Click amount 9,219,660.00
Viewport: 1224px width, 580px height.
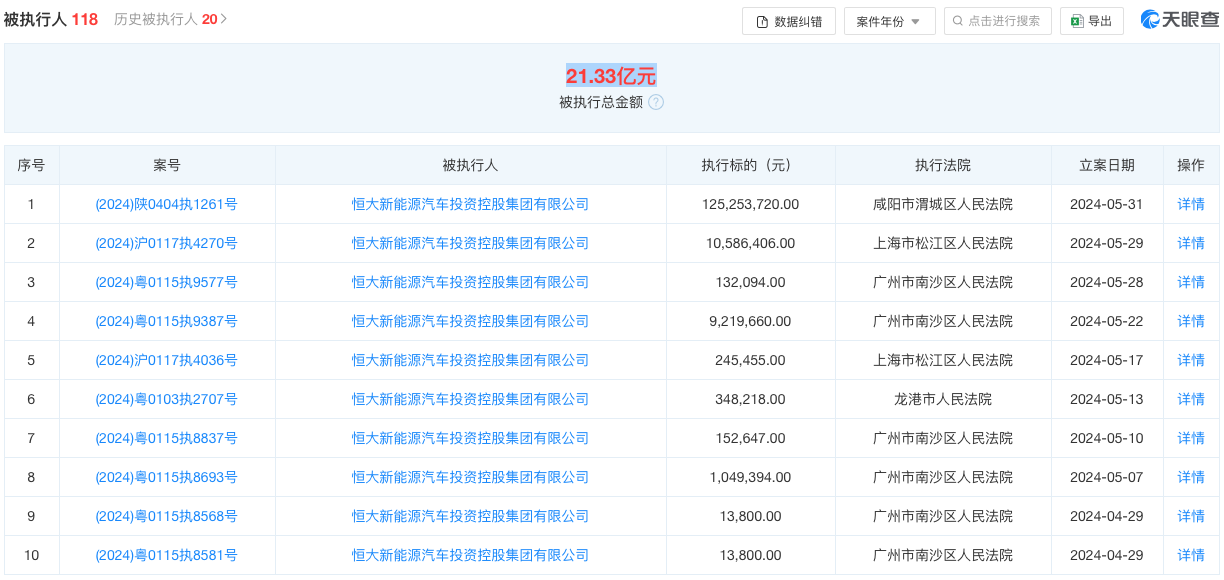click(x=750, y=321)
